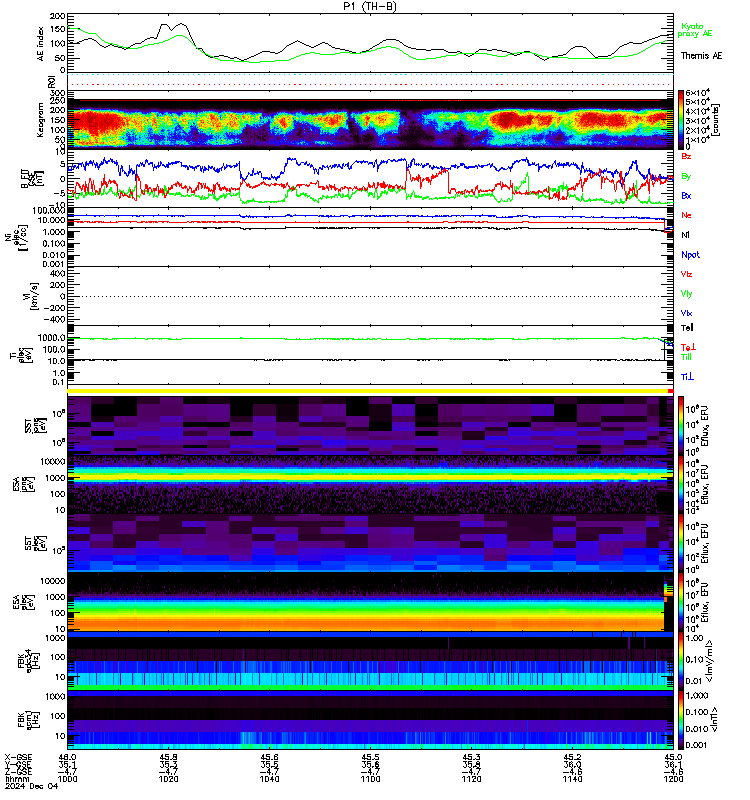Select the black Ni density legend label
The height and width of the screenshot is (800, 750).
[685, 235]
